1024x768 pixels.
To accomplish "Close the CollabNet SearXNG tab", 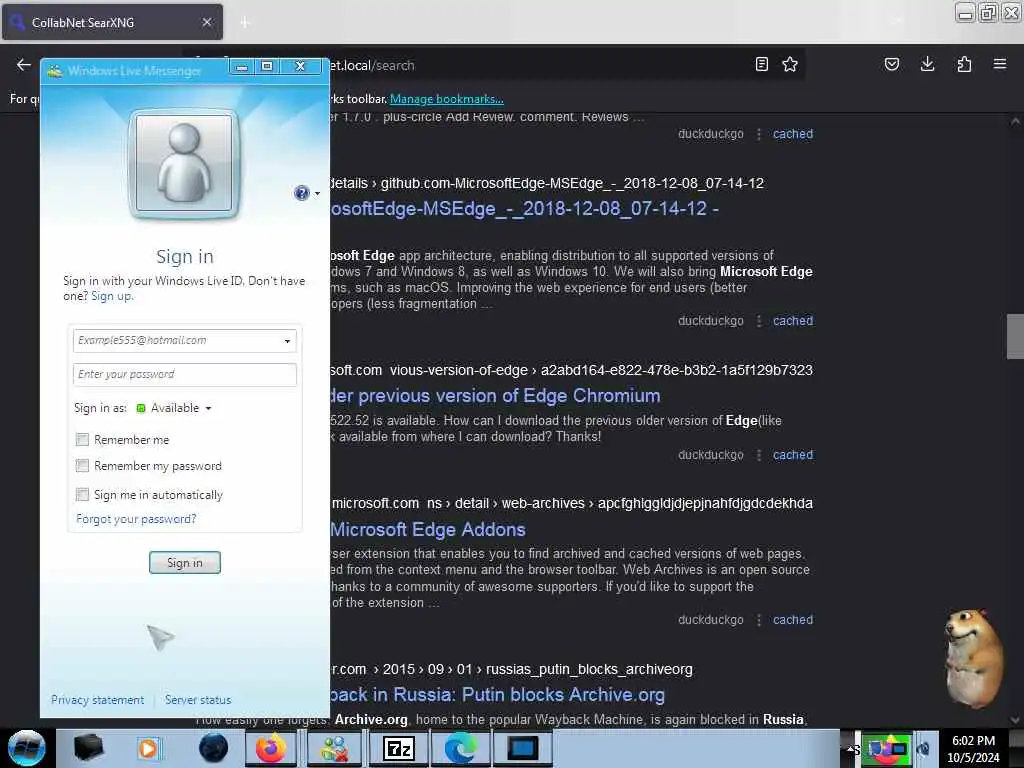I will 206,22.
